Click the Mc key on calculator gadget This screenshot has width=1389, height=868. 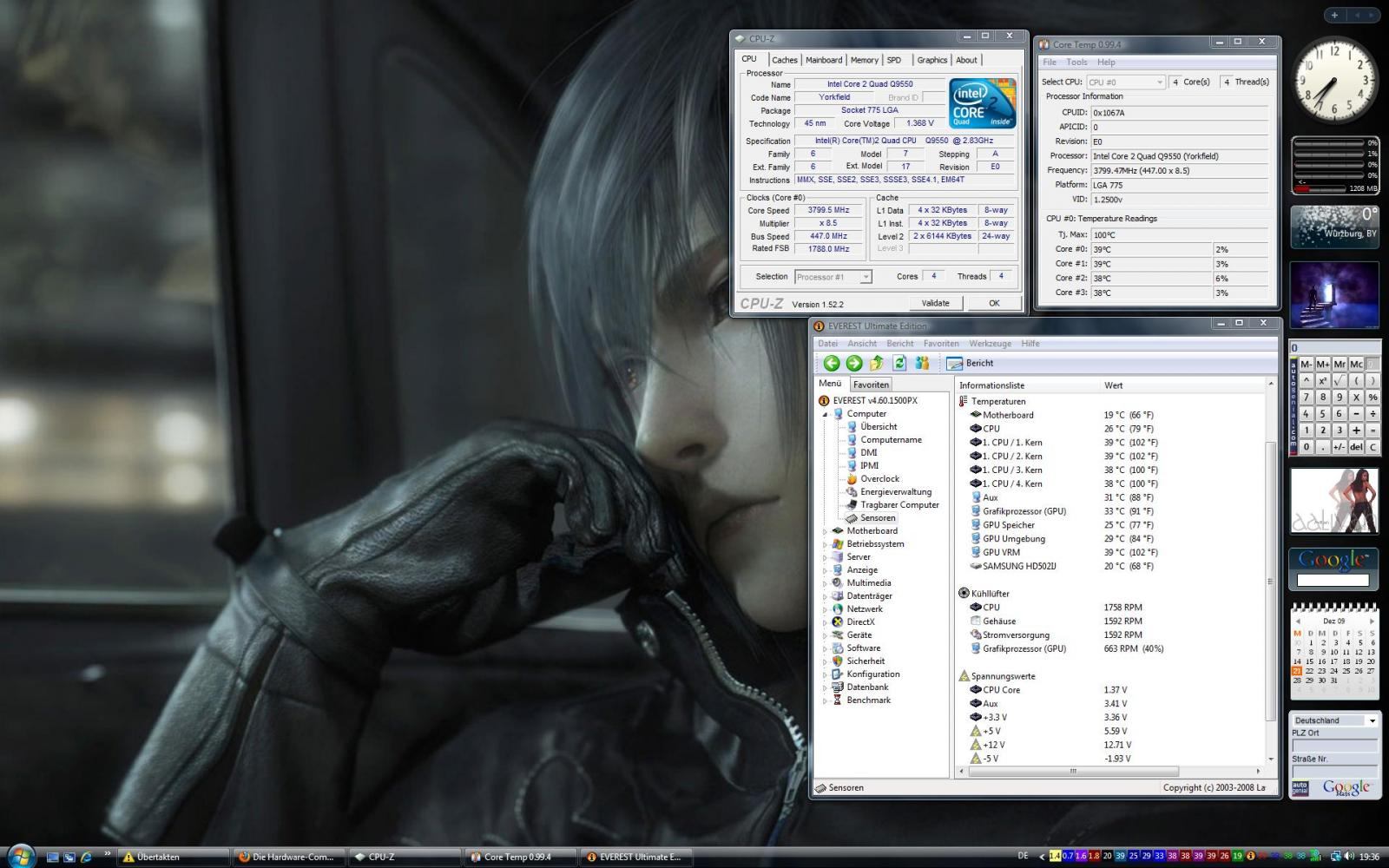point(1356,365)
